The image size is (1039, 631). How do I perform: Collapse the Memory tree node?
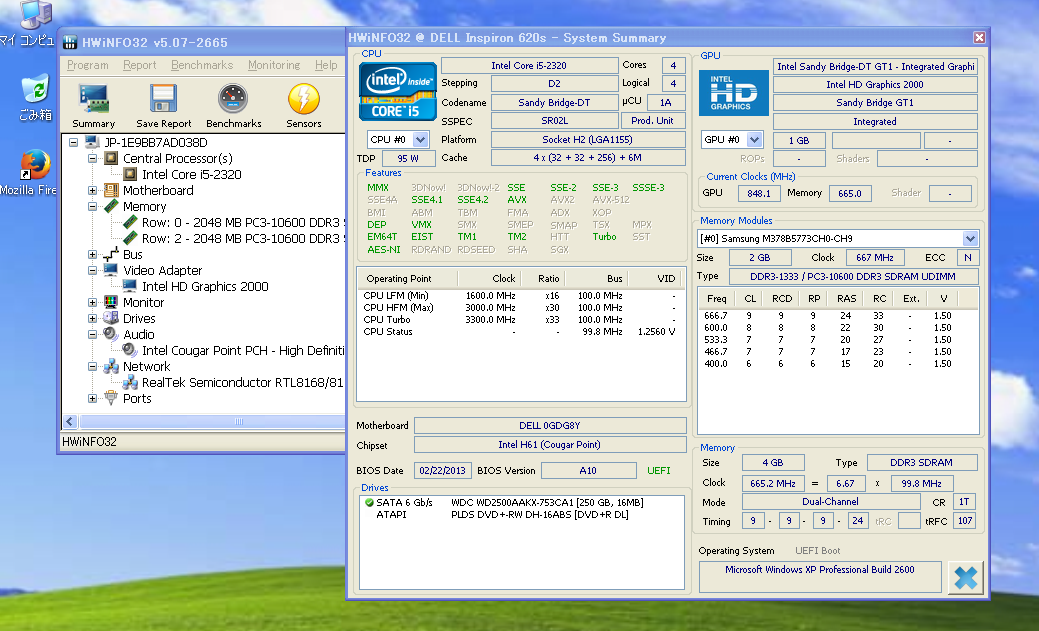[x=93, y=206]
